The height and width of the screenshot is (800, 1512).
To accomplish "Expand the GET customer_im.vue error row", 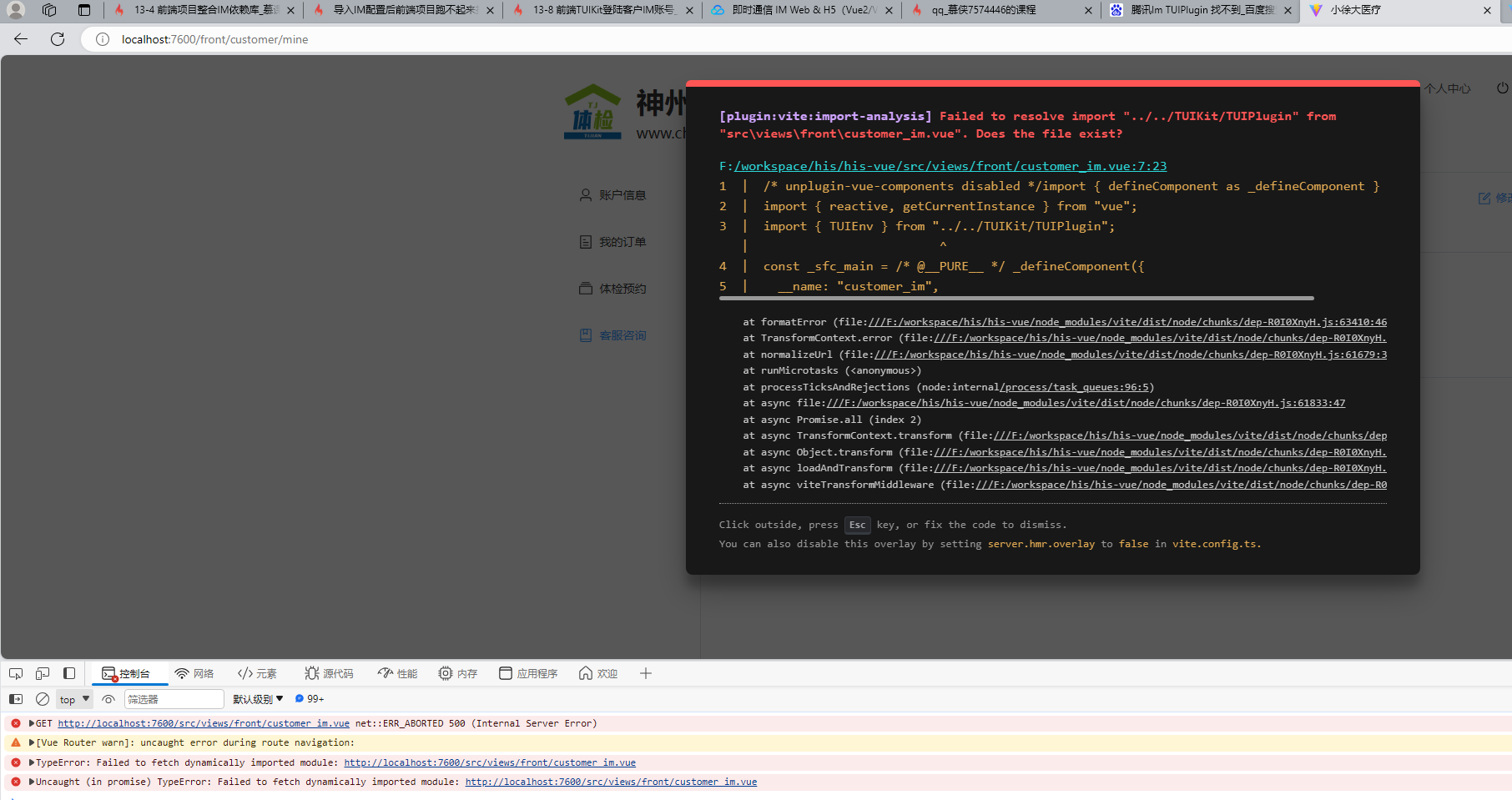I will pyautogui.click(x=32, y=723).
